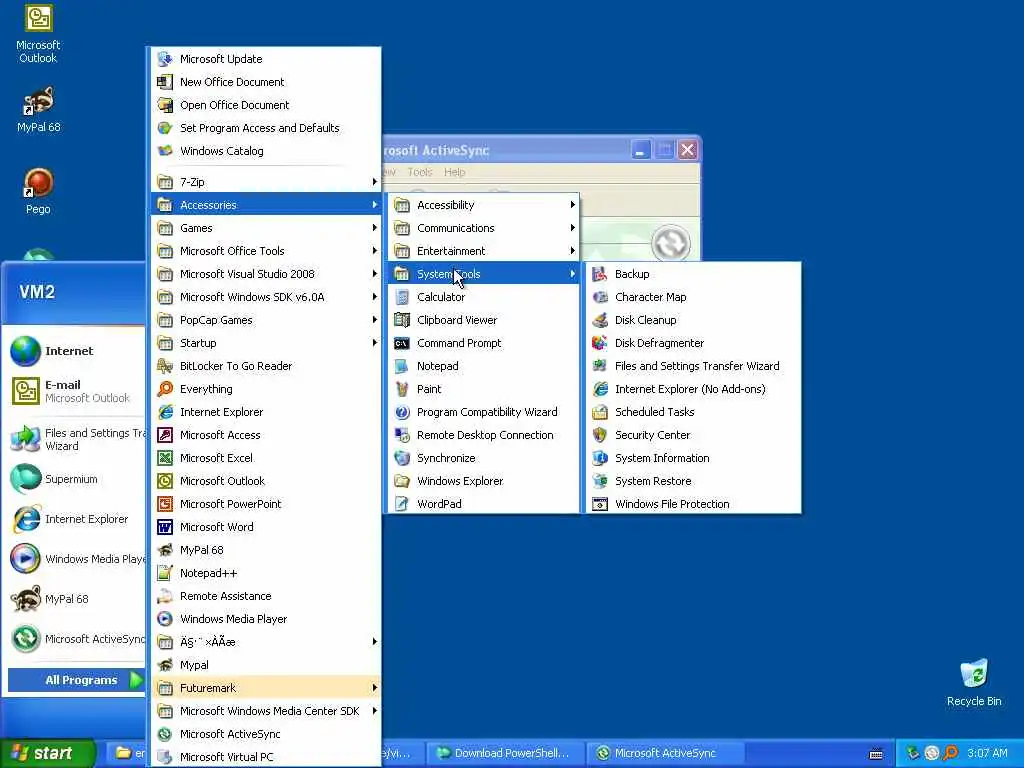Open Everything search tool
The width and height of the screenshot is (1024, 768).
[266, 389]
